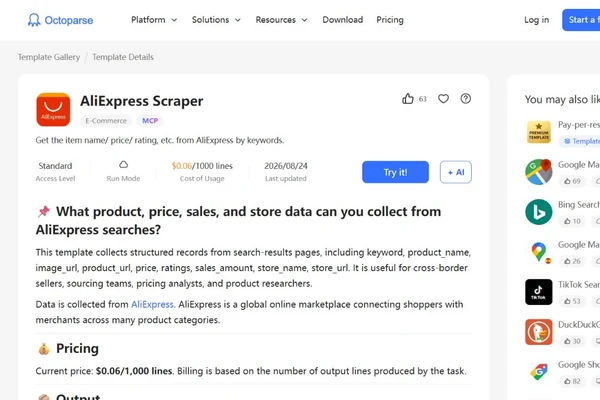This screenshot has height=400, width=600.
Task: Open the DuckDuckGo template icon
Action: (x=539, y=332)
